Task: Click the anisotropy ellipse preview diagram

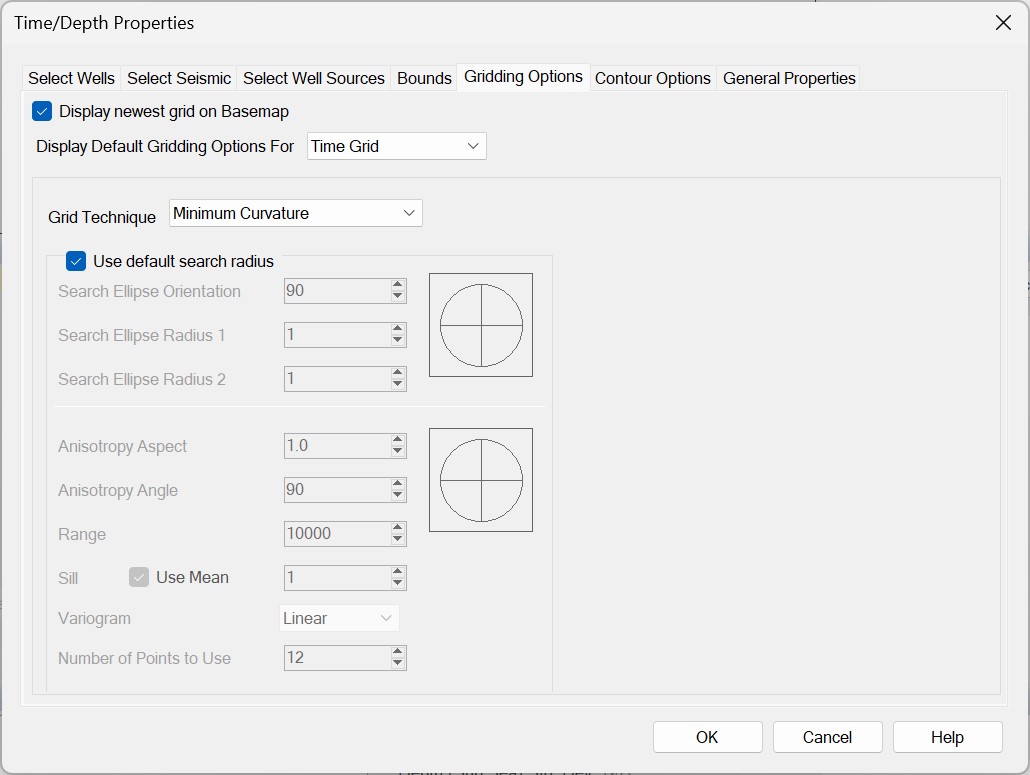Action: (x=481, y=480)
